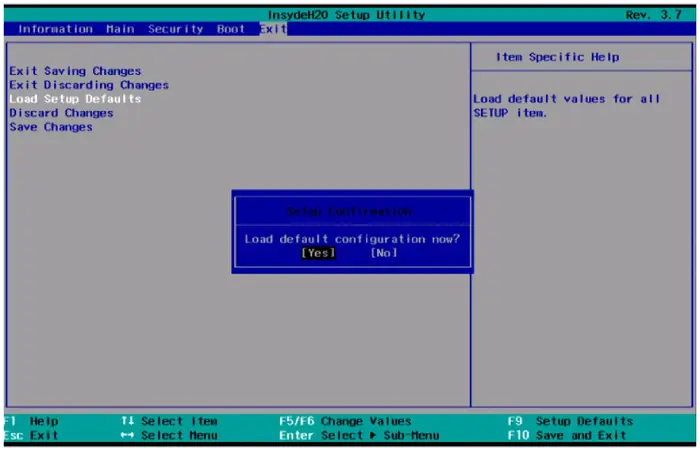Select Load Setup Defaults entry
This screenshot has height=450, width=700.
coord(75,99)
